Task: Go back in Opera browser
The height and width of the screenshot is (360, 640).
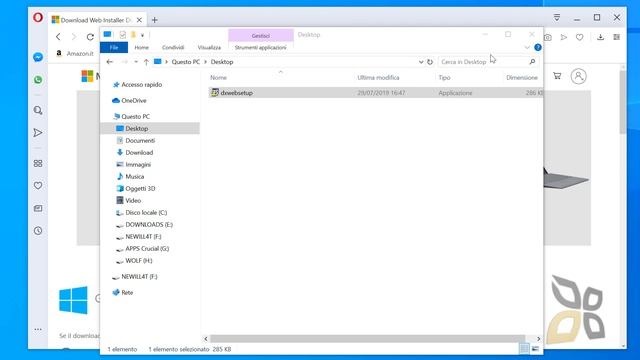Action: 58,37
